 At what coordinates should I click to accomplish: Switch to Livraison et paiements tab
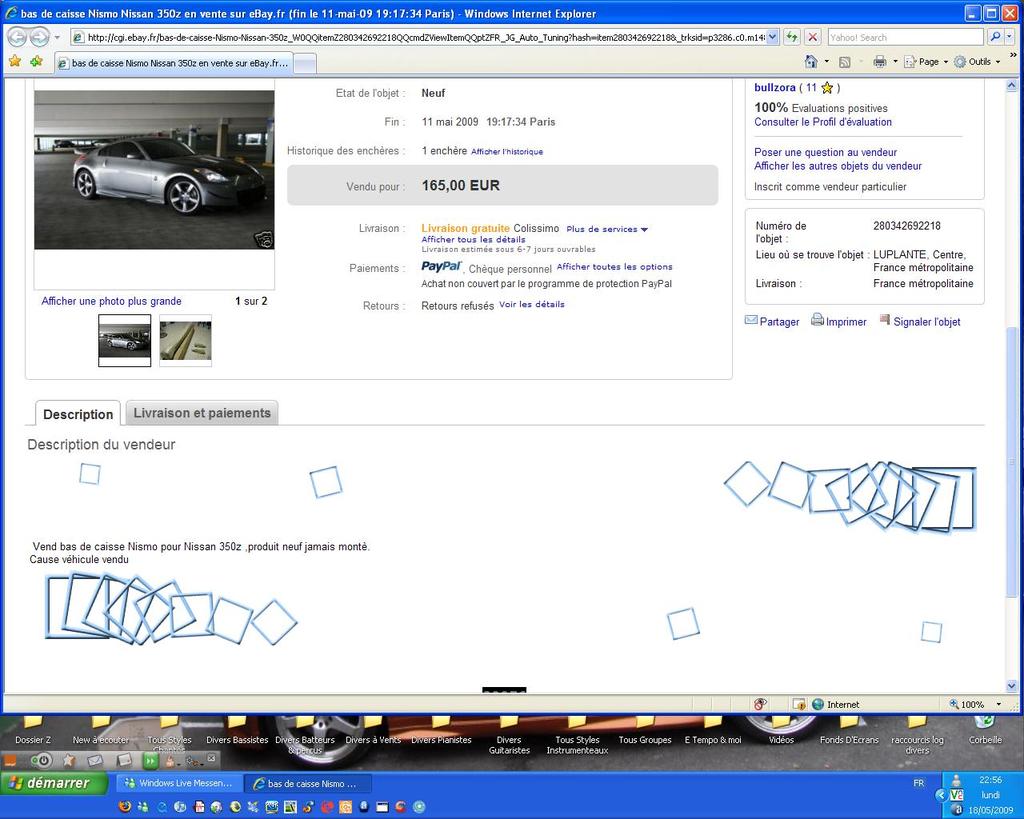(202, 413)
